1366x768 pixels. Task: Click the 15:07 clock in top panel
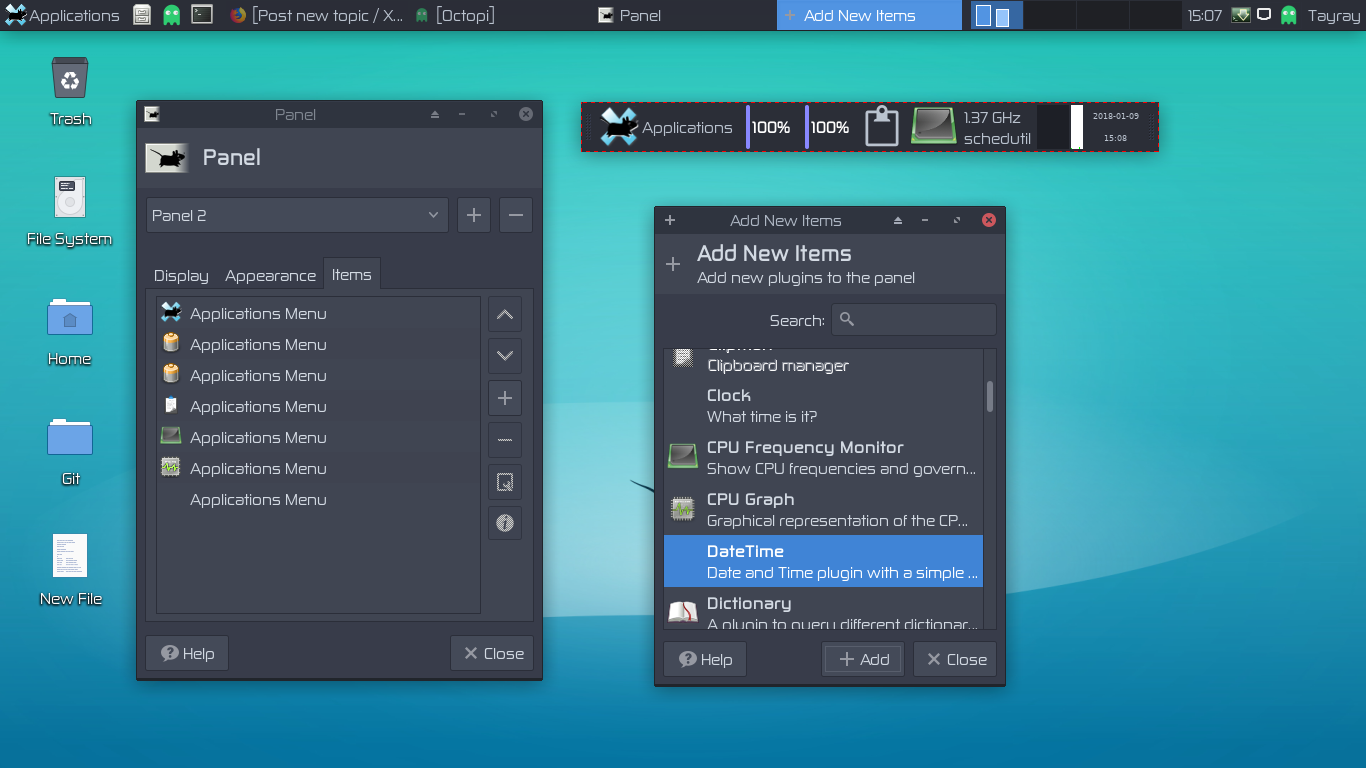coord(1204,15)
